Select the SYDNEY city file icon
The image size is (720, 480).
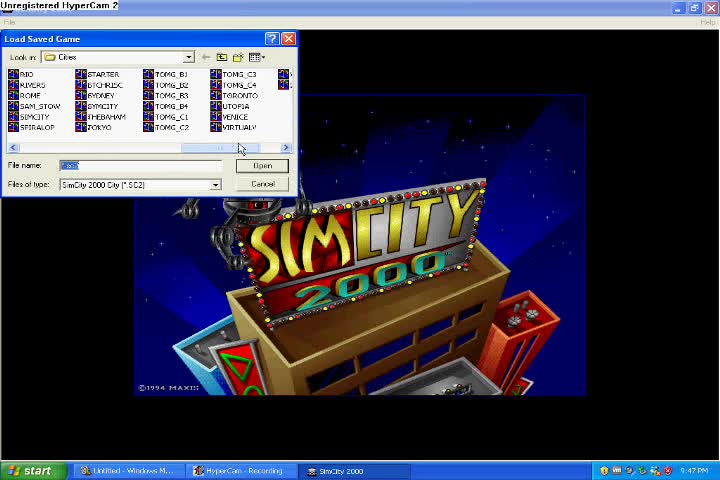point(81,95)
